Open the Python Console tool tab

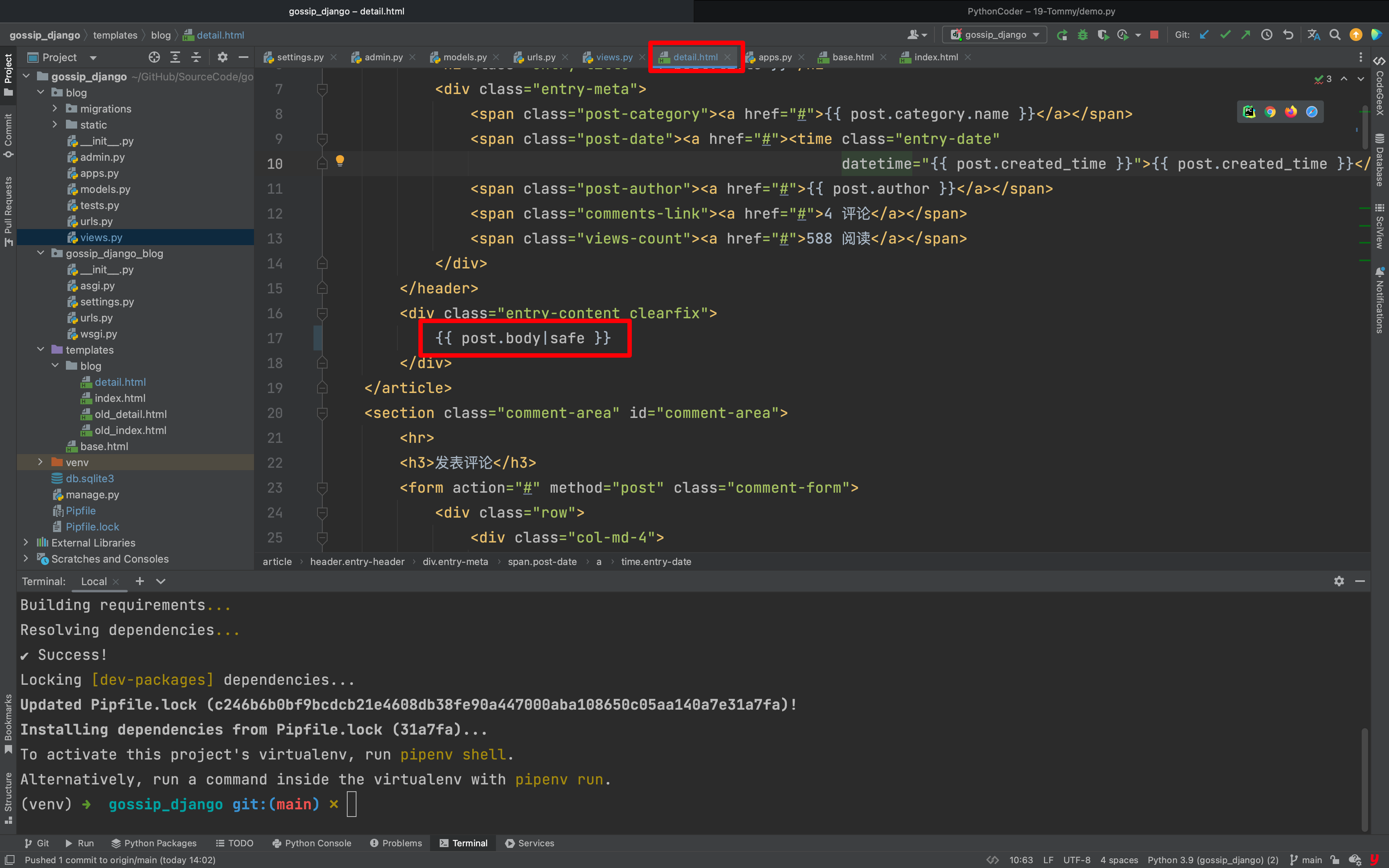point(311,843)
